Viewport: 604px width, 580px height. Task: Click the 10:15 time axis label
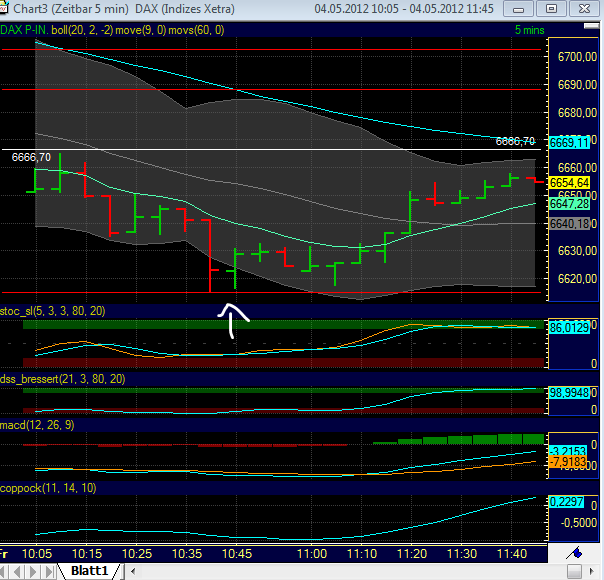(x=87, y=554)
